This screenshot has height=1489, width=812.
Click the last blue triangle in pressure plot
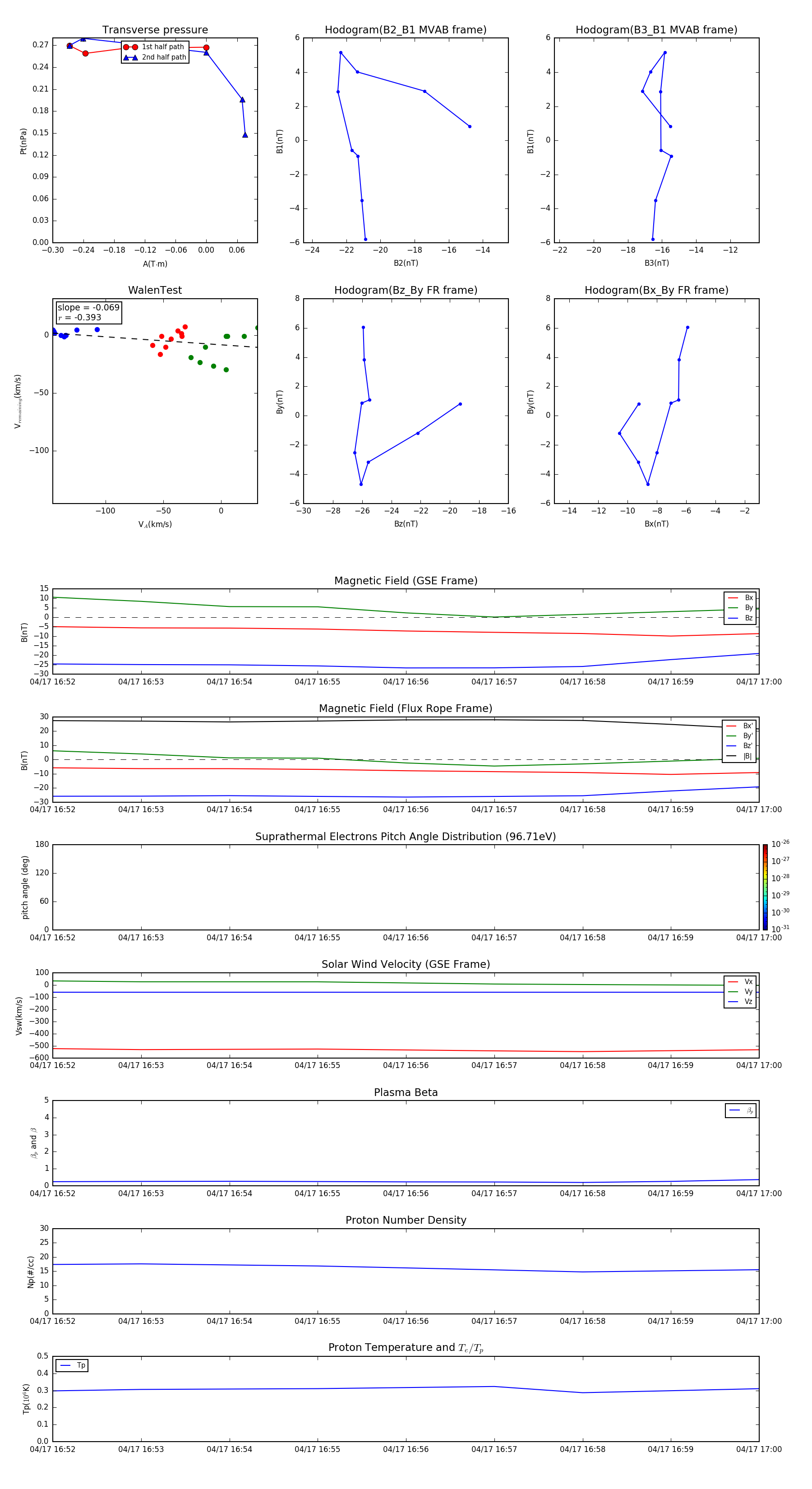tap(245, 134)
